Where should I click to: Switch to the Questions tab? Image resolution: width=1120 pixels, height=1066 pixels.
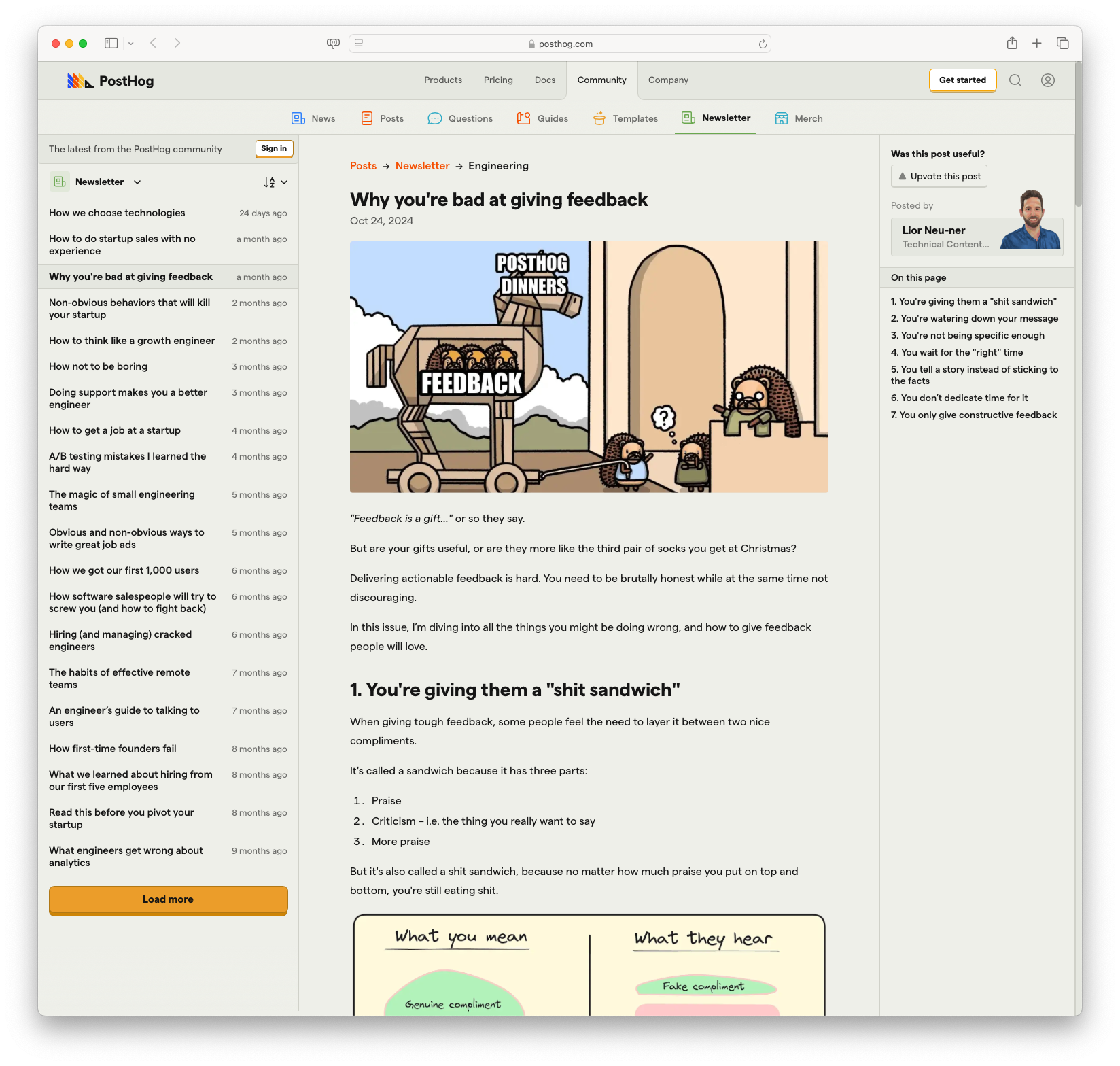[x=460, y=118]
